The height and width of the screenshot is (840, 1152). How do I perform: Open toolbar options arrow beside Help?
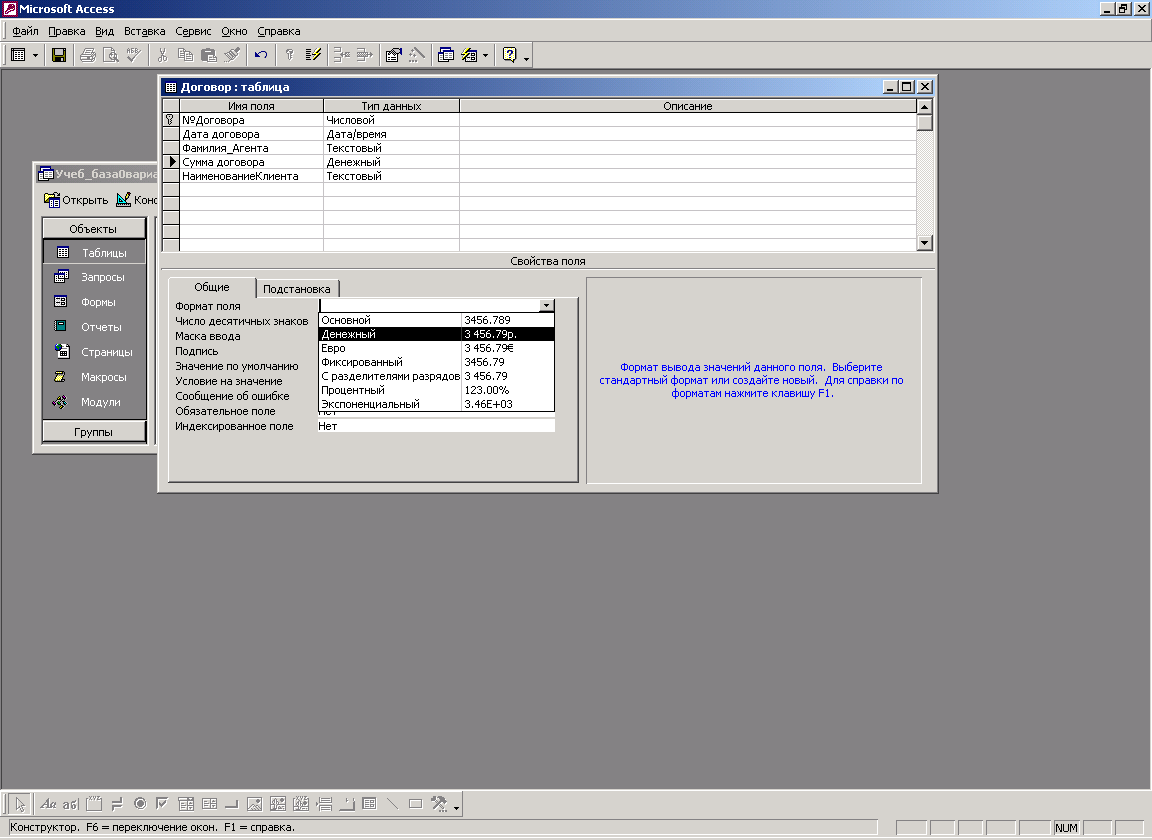pyautogui.click(x=527, y=57)
